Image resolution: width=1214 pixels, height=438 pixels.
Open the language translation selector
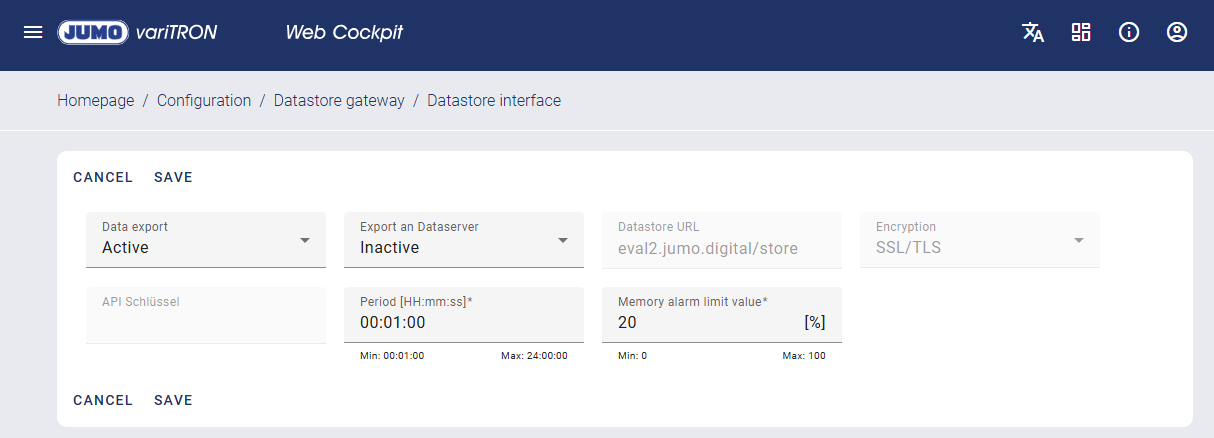coord(1033,32)
